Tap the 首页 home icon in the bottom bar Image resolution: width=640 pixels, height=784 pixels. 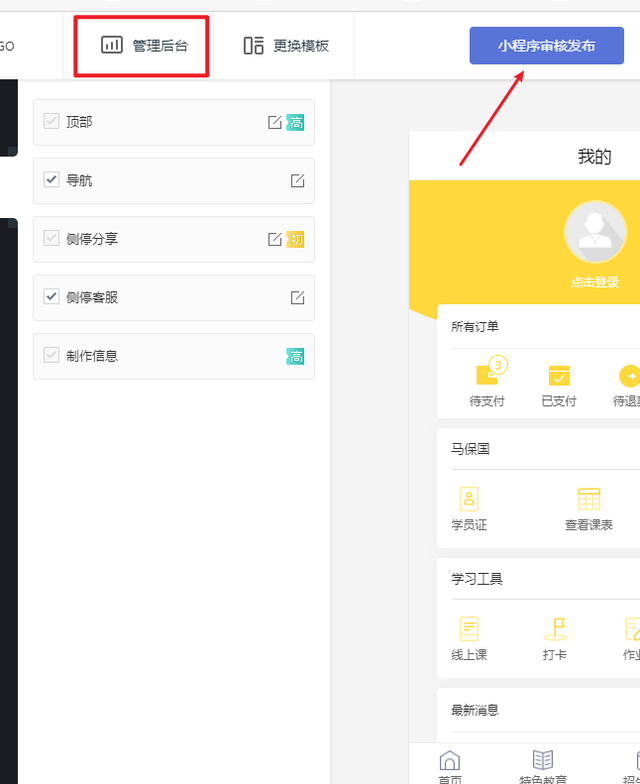[450, 763]
